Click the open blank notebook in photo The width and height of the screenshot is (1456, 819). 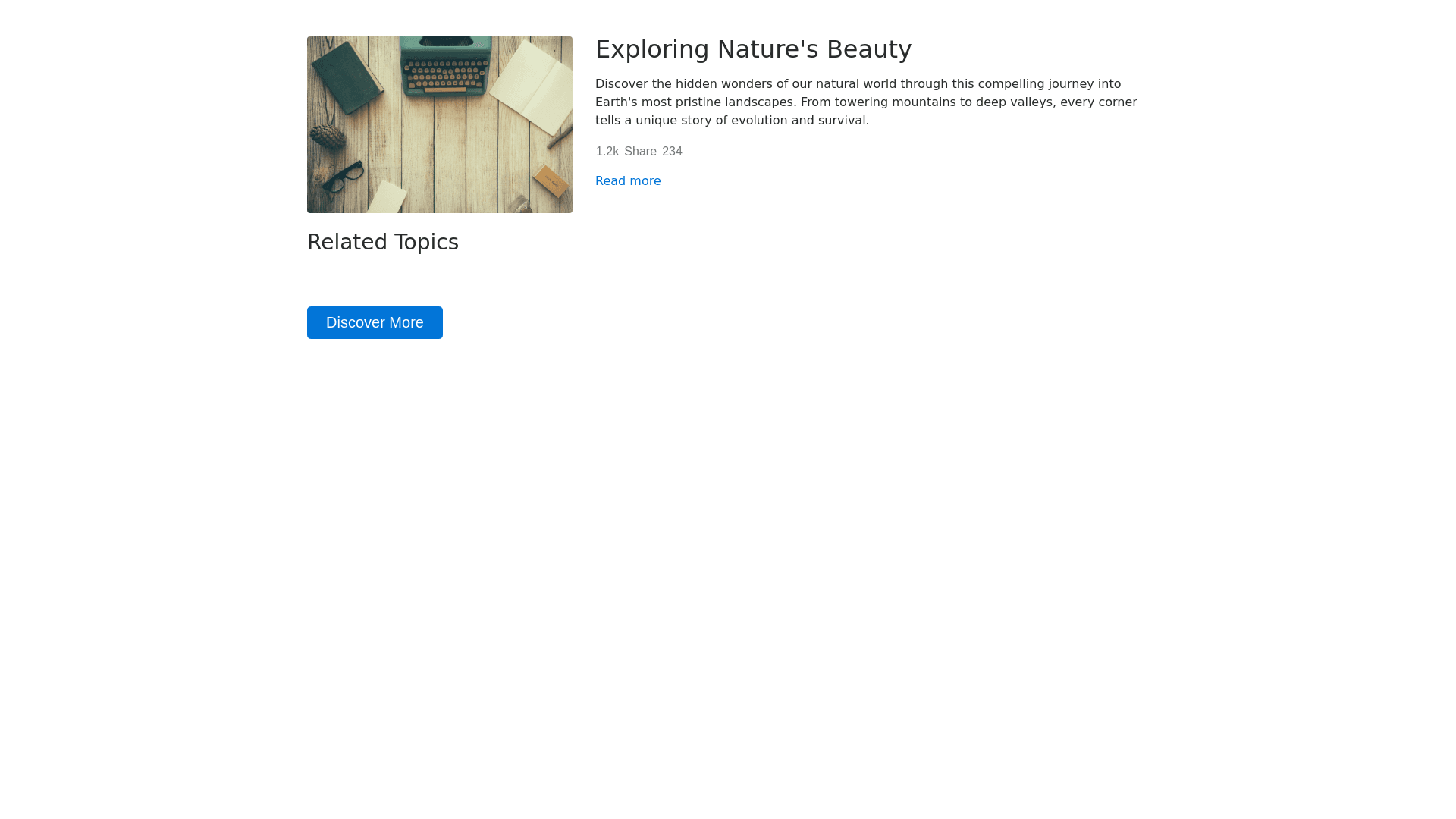click(531, 85)
